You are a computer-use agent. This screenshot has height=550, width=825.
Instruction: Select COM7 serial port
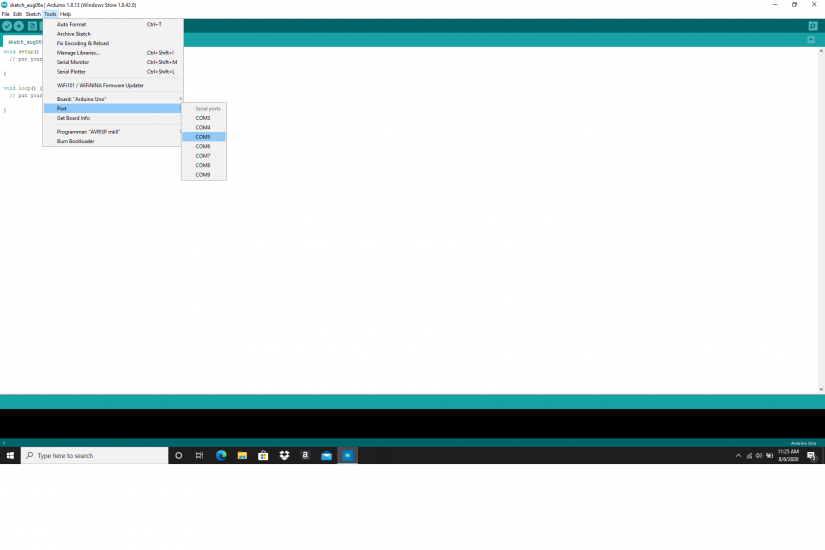[204, 156]
